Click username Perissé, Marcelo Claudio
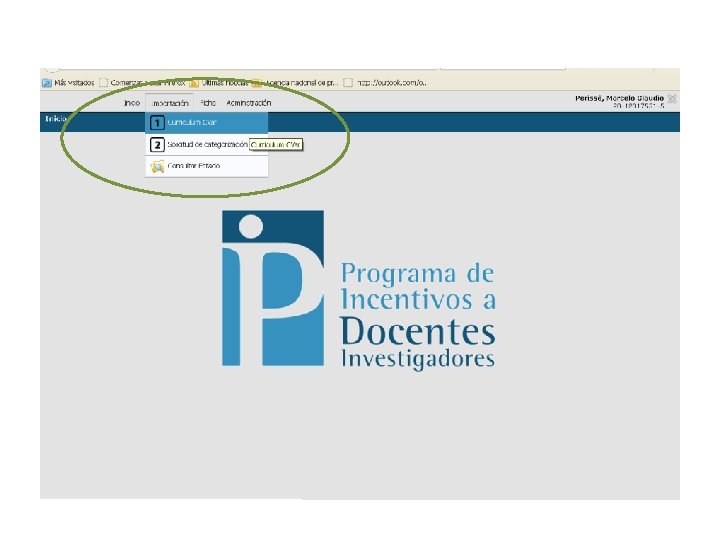Viewport: 720px width, 540px height. coord(619,98)
